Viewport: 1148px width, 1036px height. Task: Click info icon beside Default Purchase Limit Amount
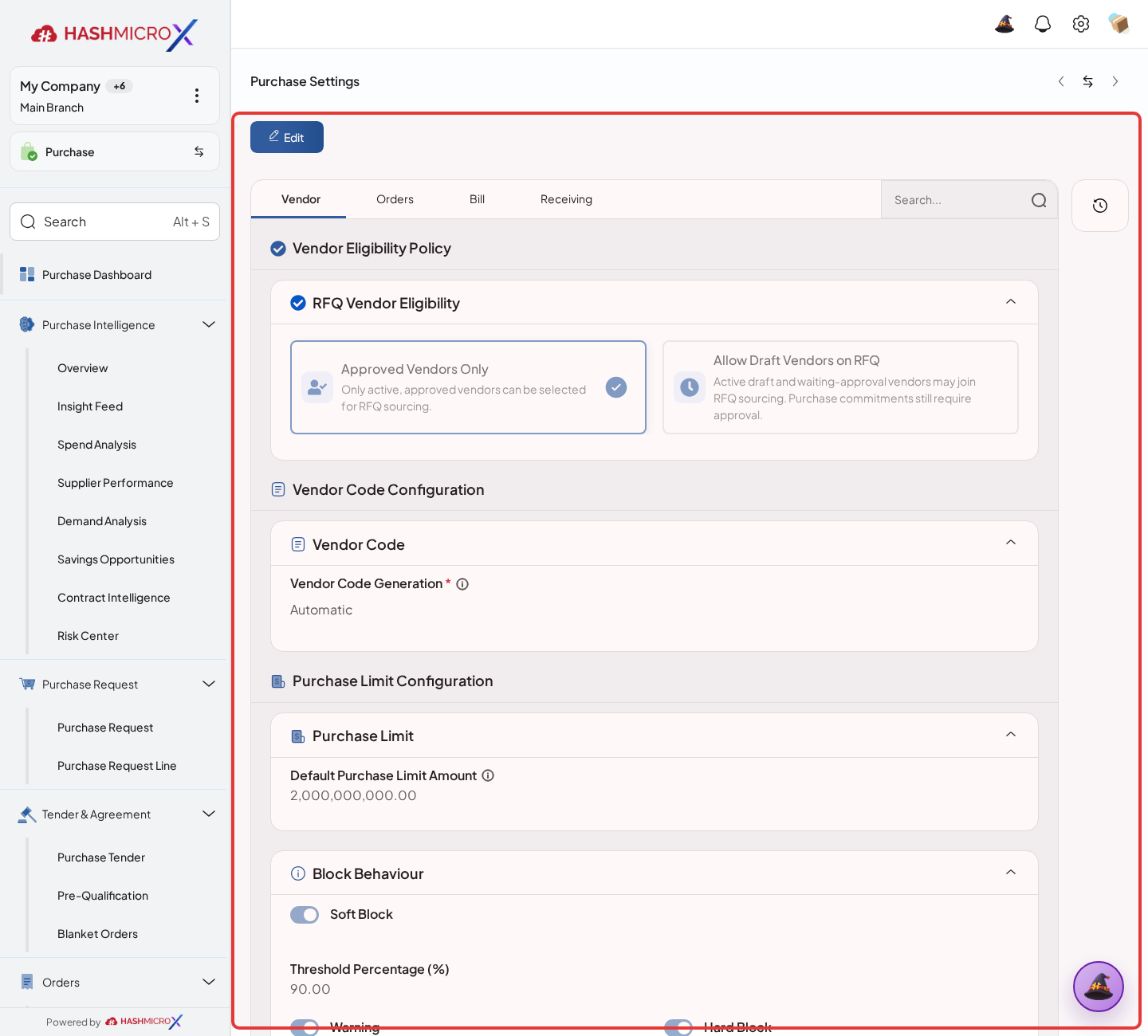(488, 775)
